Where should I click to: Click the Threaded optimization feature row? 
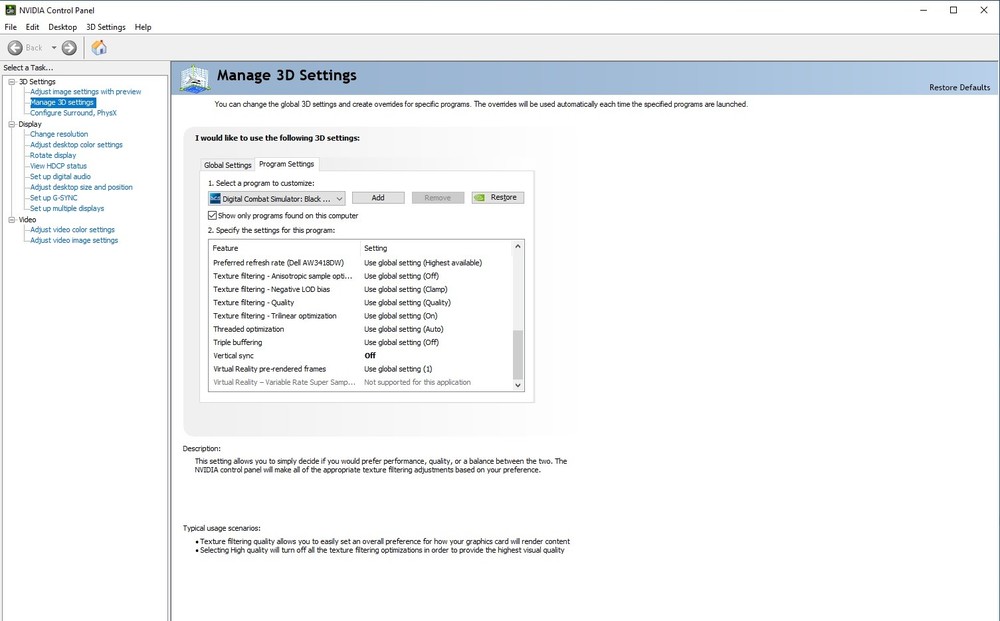tap(361, 330)
